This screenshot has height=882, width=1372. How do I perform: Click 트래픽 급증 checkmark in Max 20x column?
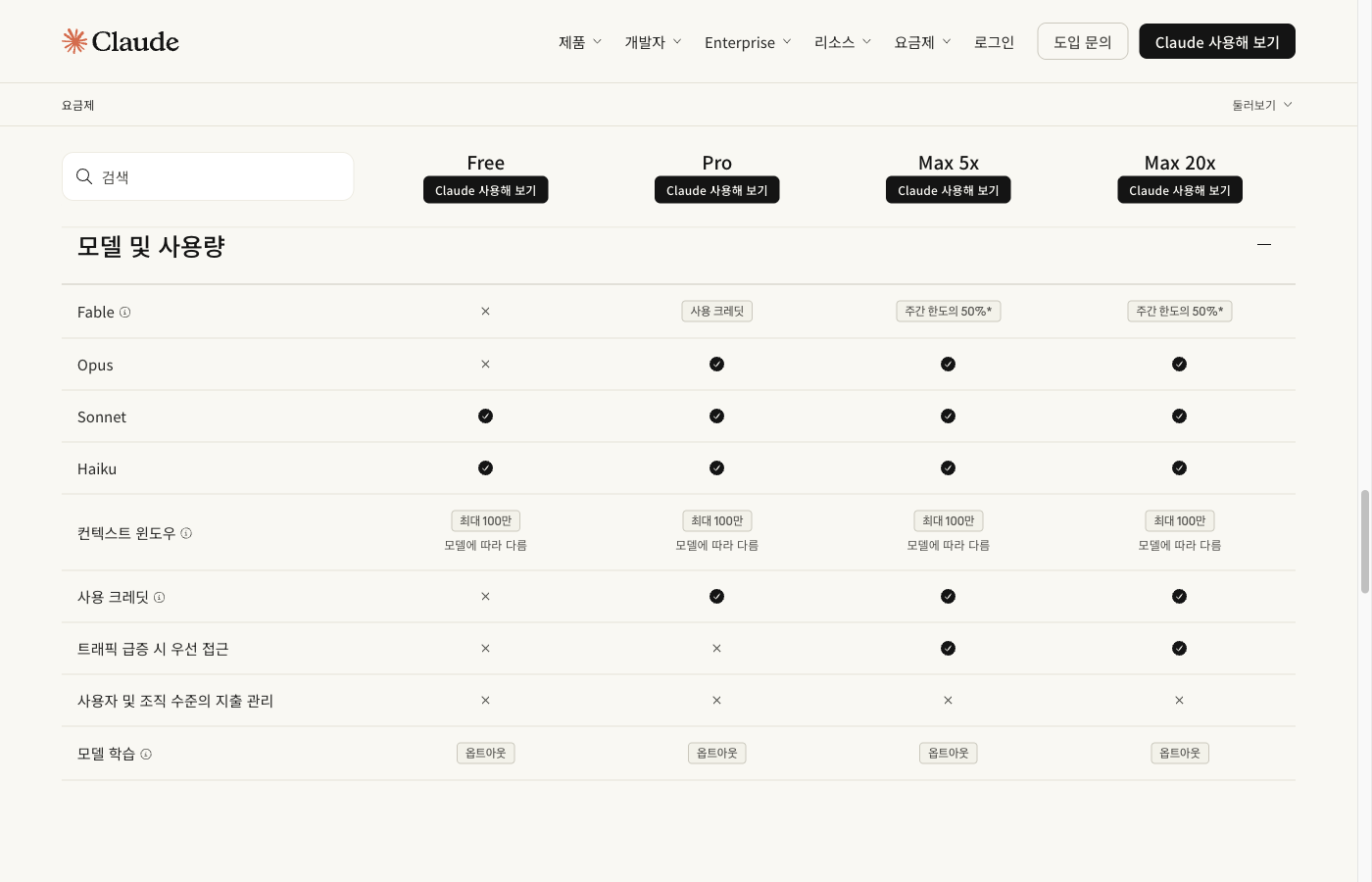coord(1179,649)
